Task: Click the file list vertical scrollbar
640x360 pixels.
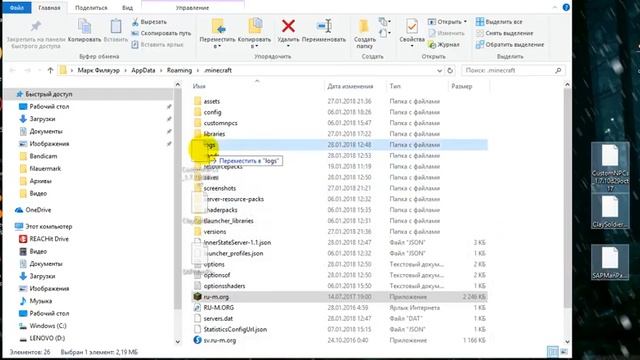Action: [x=567, y=198]
